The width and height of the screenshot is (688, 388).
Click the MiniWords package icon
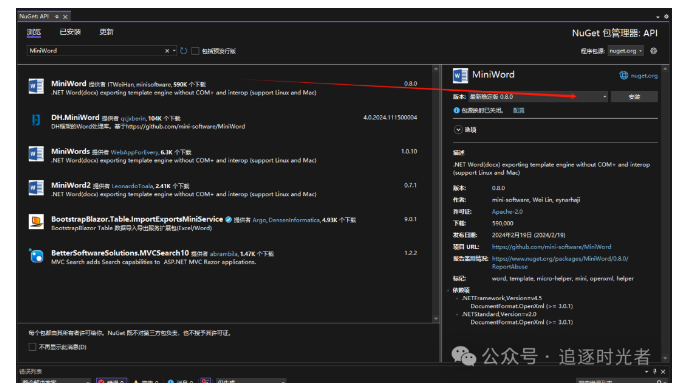click(x=36, y=154)
